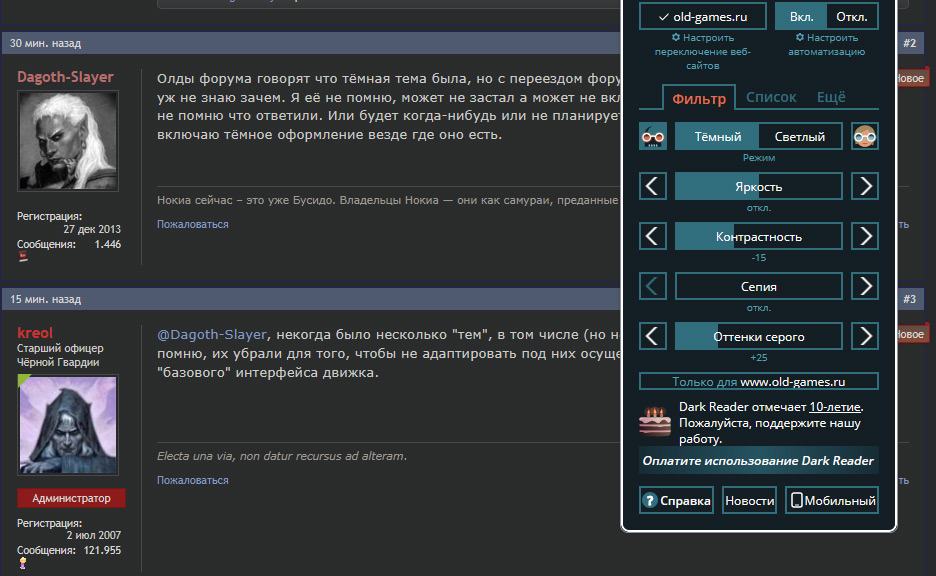Click Dagoth-Slayer's avatar image
Image resolution: width=936 pixels, height=576 pixels.
coord(67,141)
